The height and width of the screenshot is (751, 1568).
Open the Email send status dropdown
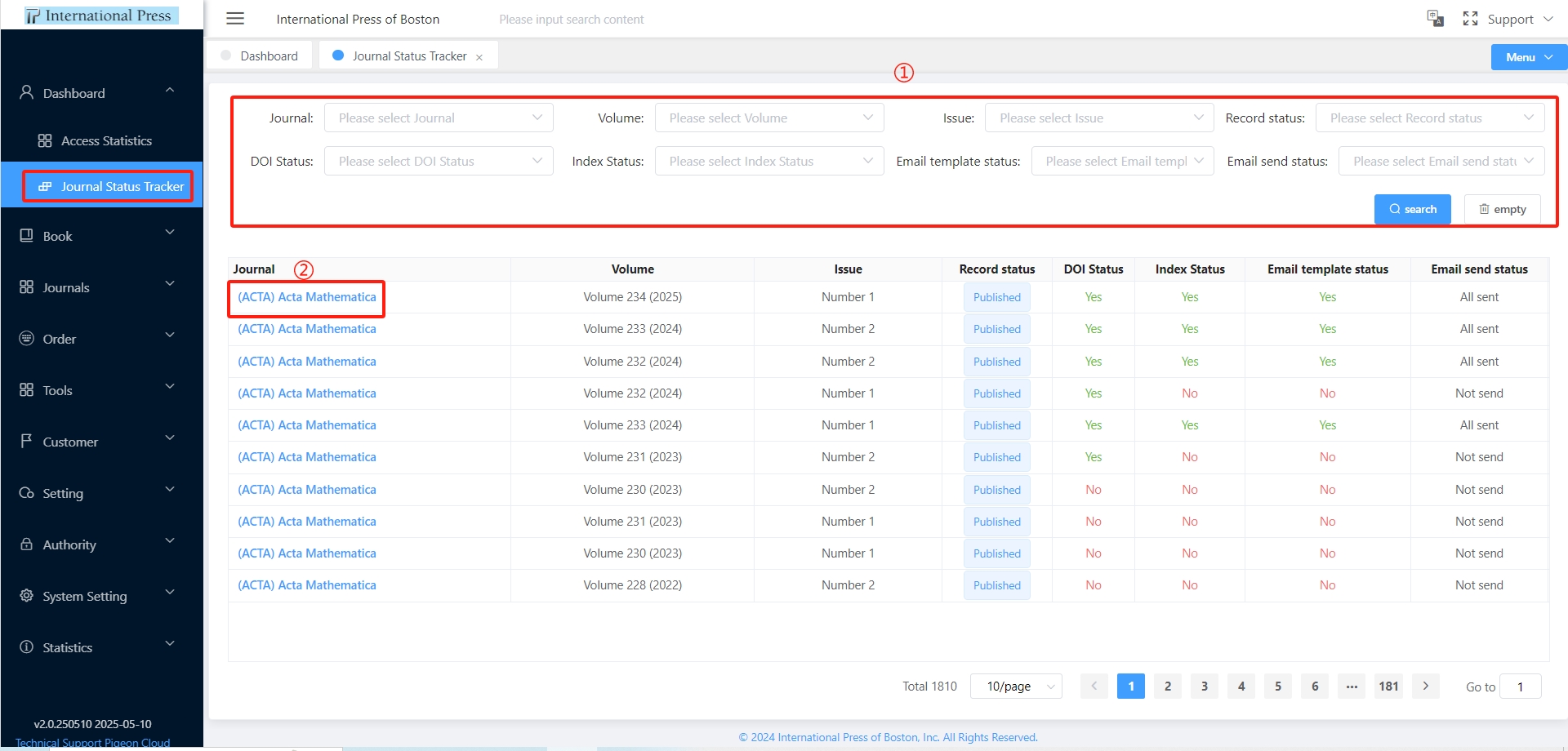click(1441, 161)
